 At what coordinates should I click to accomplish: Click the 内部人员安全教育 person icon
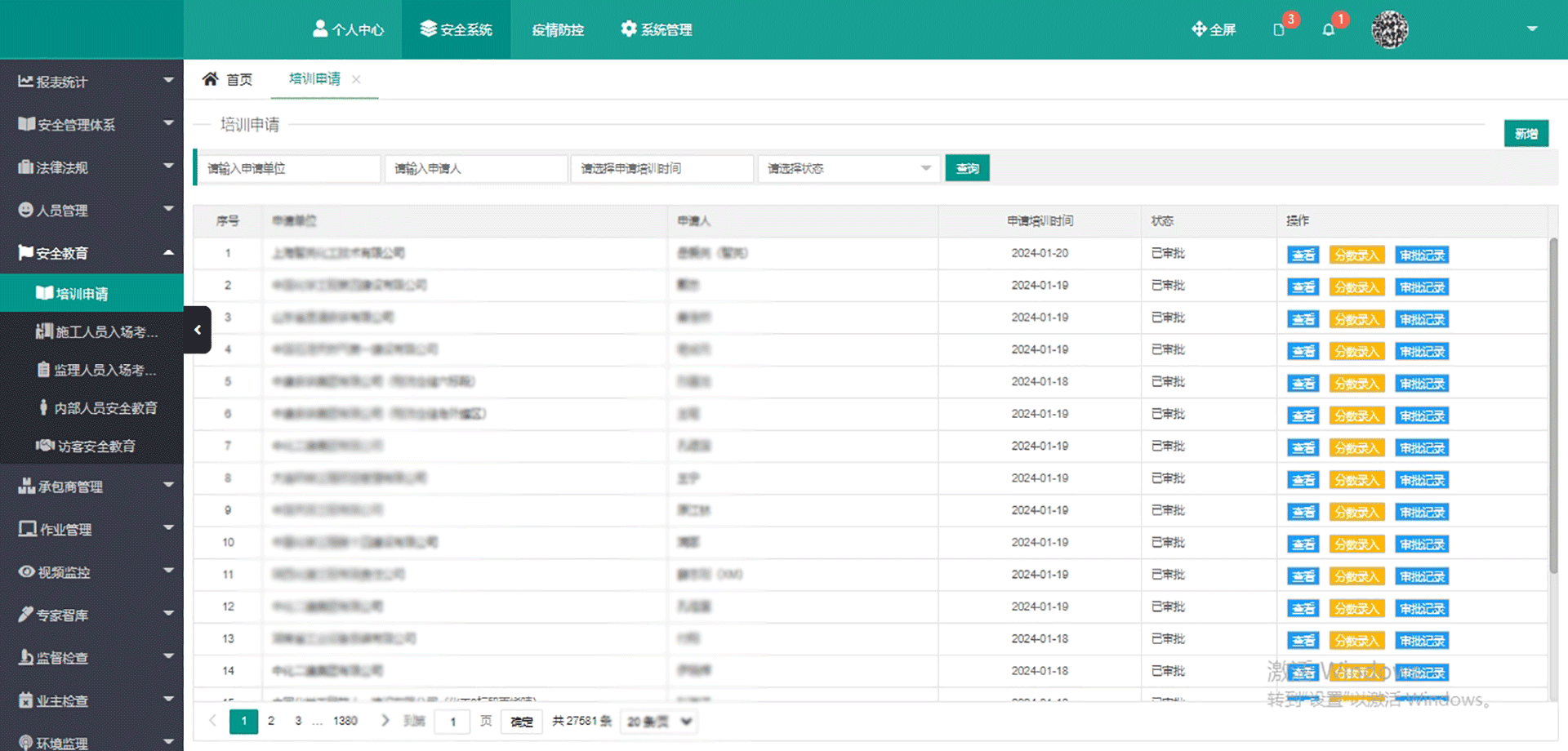[44, 407]
